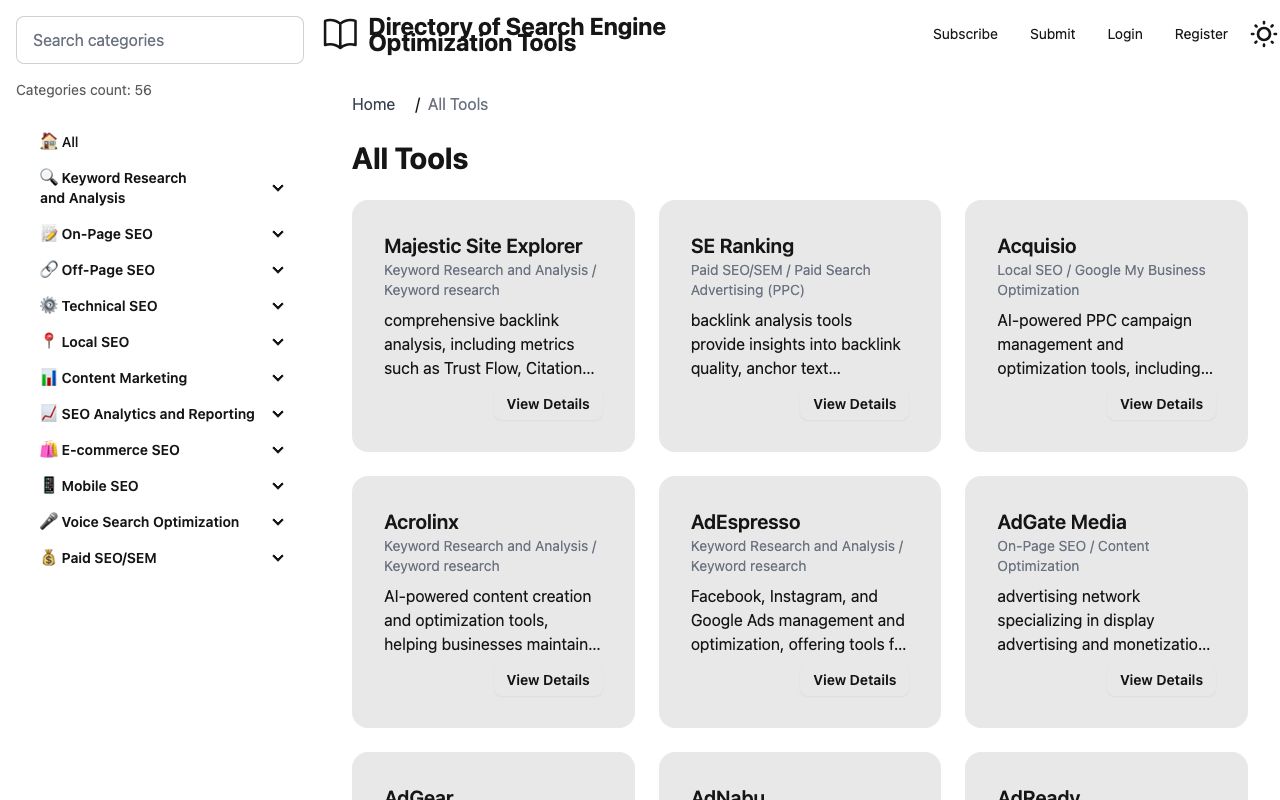Select the All category label

[70, 142]
